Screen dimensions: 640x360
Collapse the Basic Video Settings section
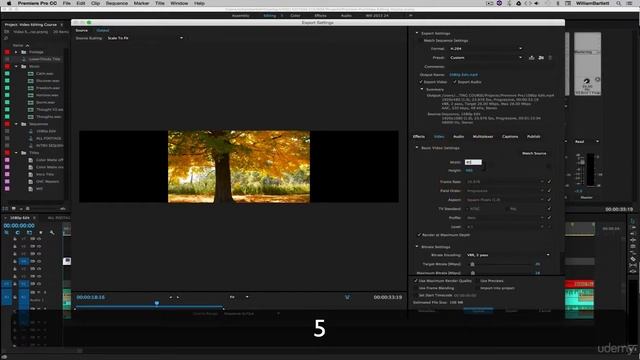pyautogui.click(x=417, y=148)
